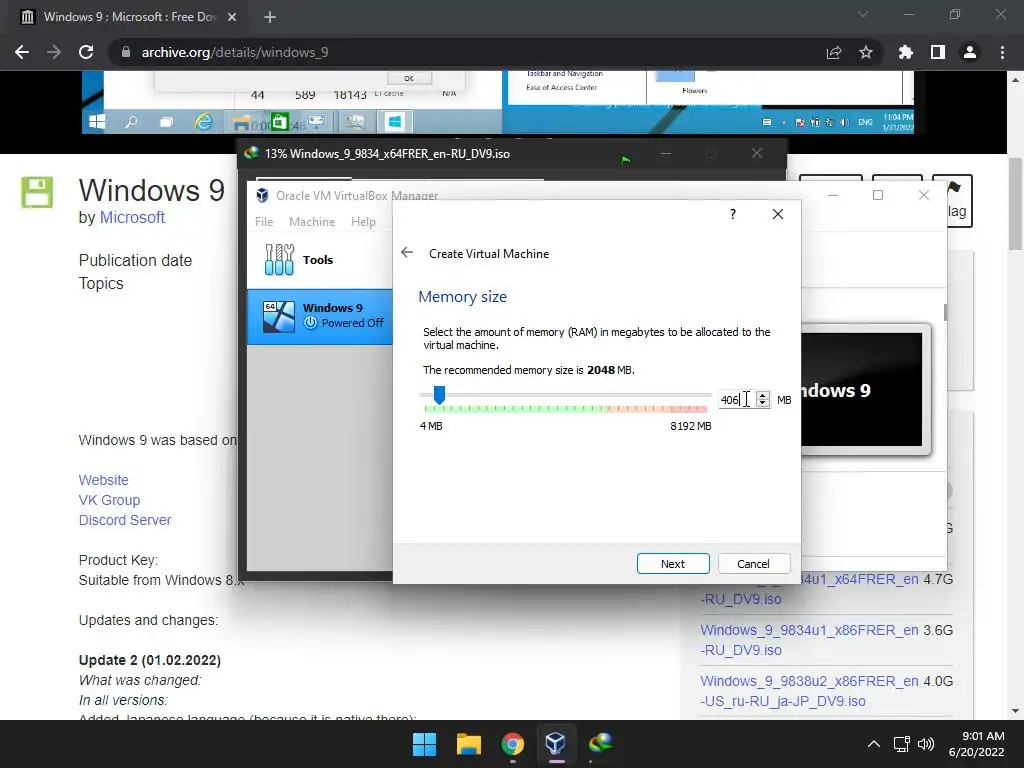This screenshot has height=768, width=1024.
Task: Open the Help menu in VirtualBox
Action: click(x=363, y=221)
